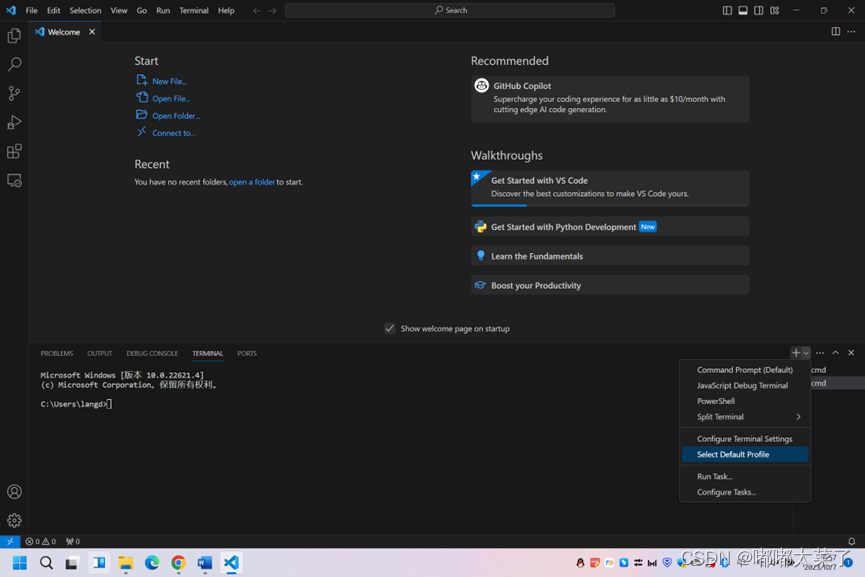
Task: Open notifications bell in status bar
Action: [x=851, y=541]
